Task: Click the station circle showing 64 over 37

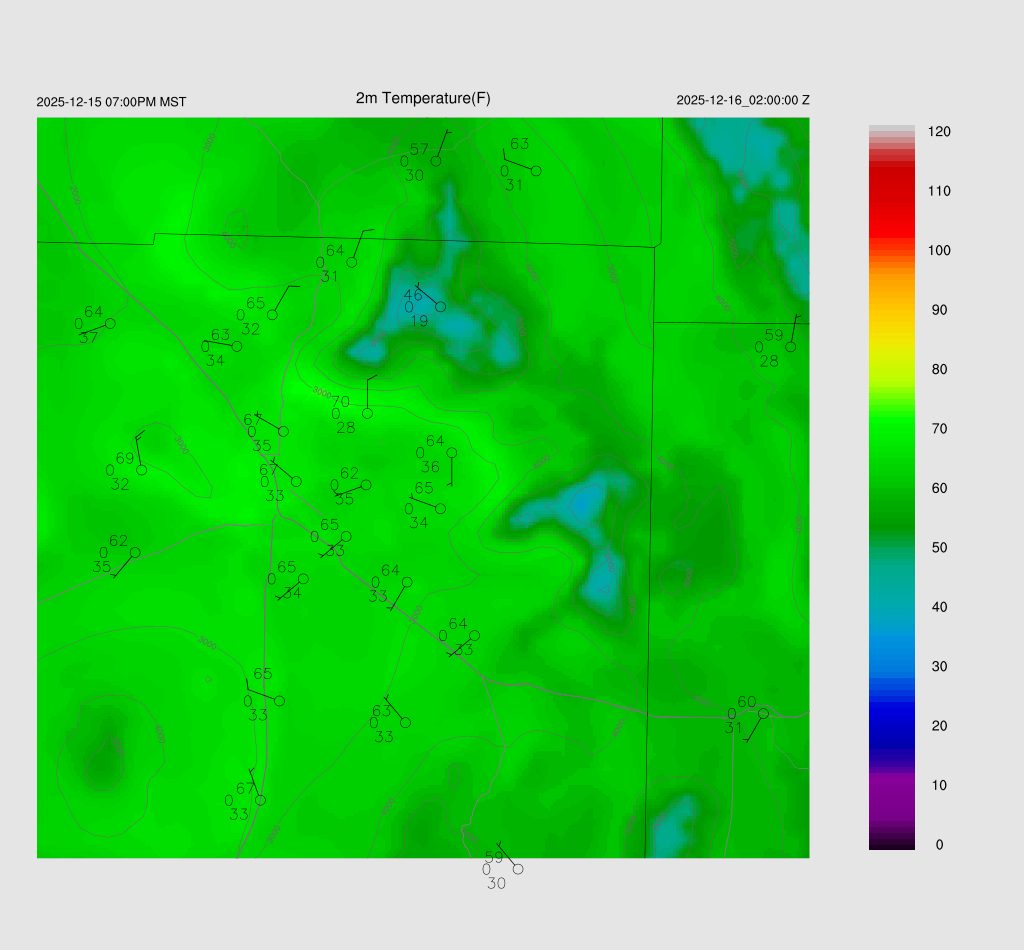Action: (x=110, y=323)
